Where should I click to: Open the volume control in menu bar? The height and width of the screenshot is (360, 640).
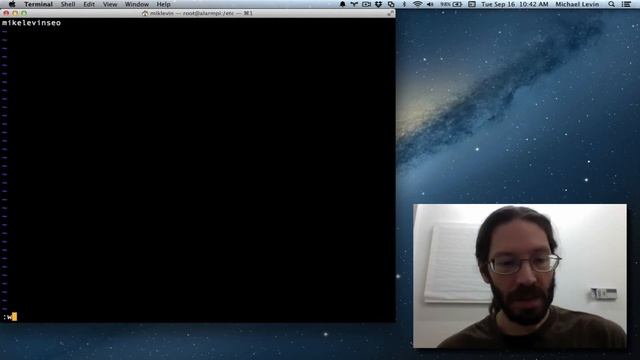pos(430,4)
